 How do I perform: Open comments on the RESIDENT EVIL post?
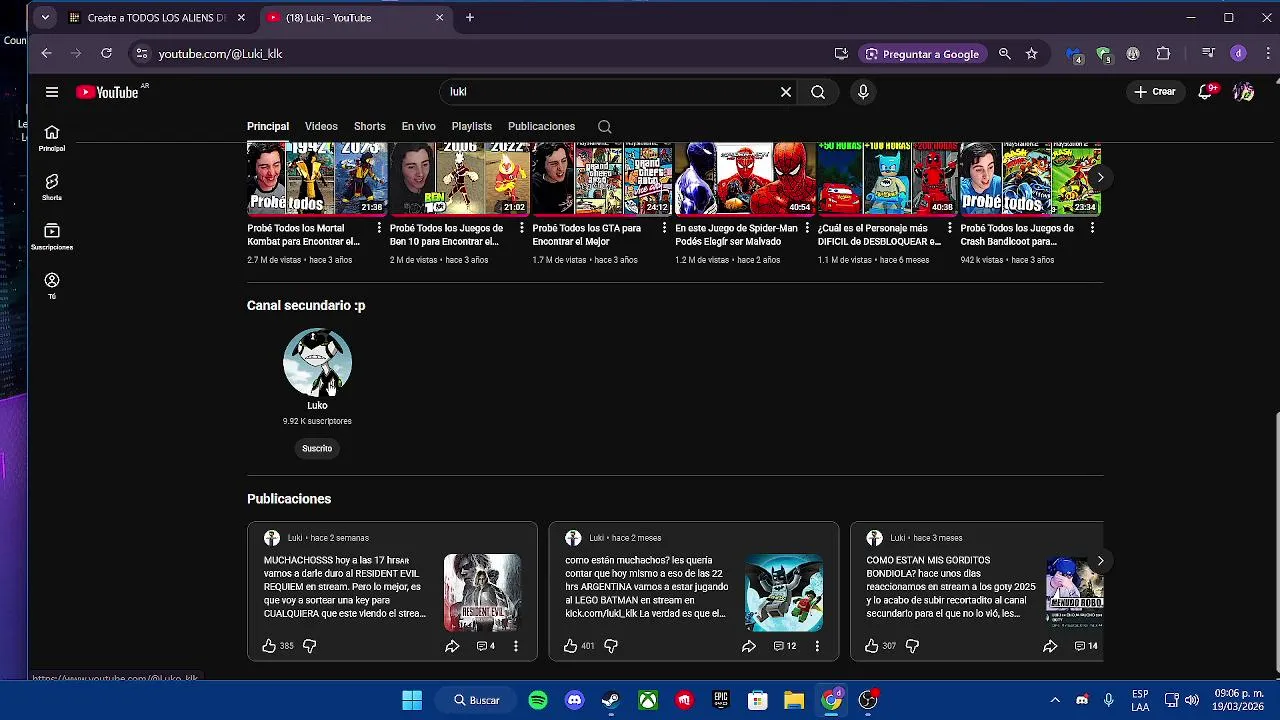(486, 646)
